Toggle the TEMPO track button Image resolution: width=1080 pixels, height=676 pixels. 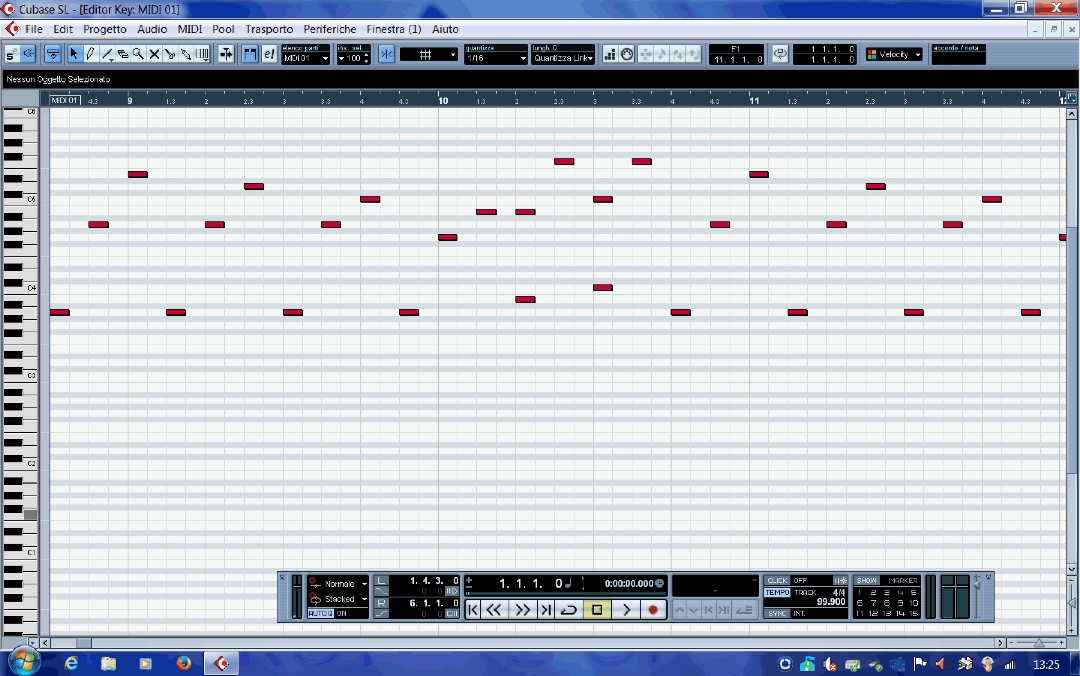click(778, 593)
